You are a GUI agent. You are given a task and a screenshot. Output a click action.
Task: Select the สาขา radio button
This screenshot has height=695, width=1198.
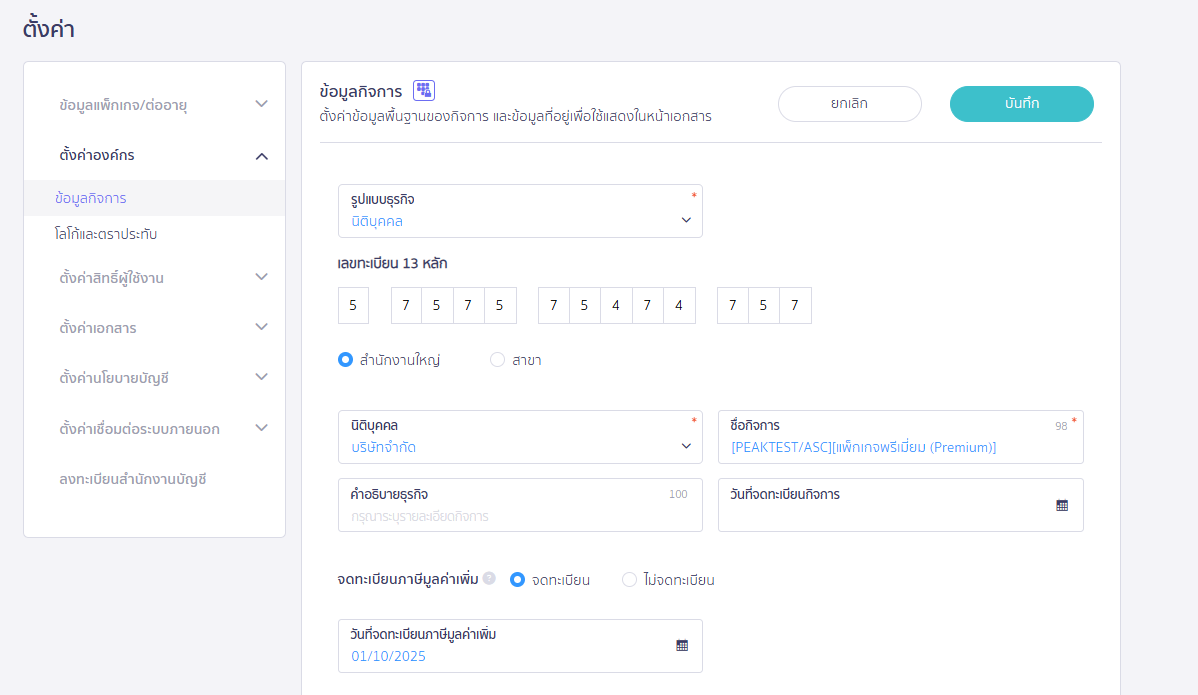coord(497,360)
